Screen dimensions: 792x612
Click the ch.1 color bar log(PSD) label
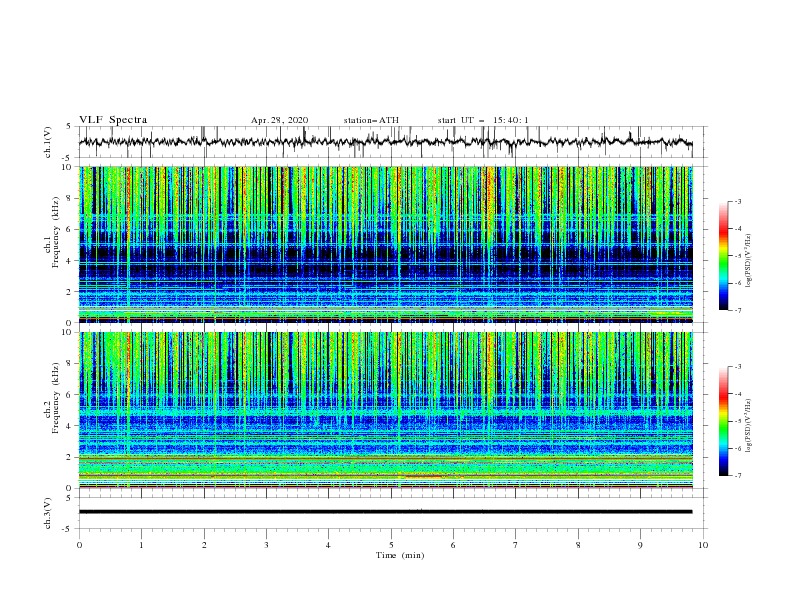point(750,261)
